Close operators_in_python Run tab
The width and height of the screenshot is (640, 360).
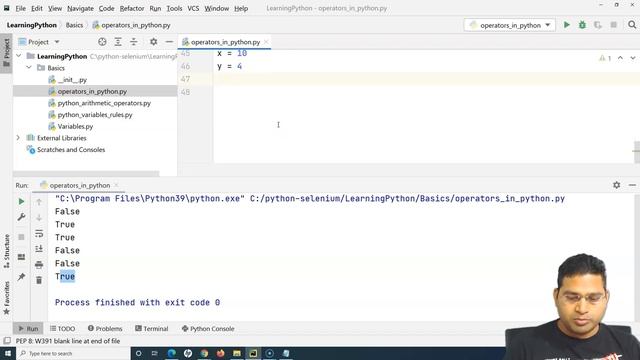(x=116, y=185)
